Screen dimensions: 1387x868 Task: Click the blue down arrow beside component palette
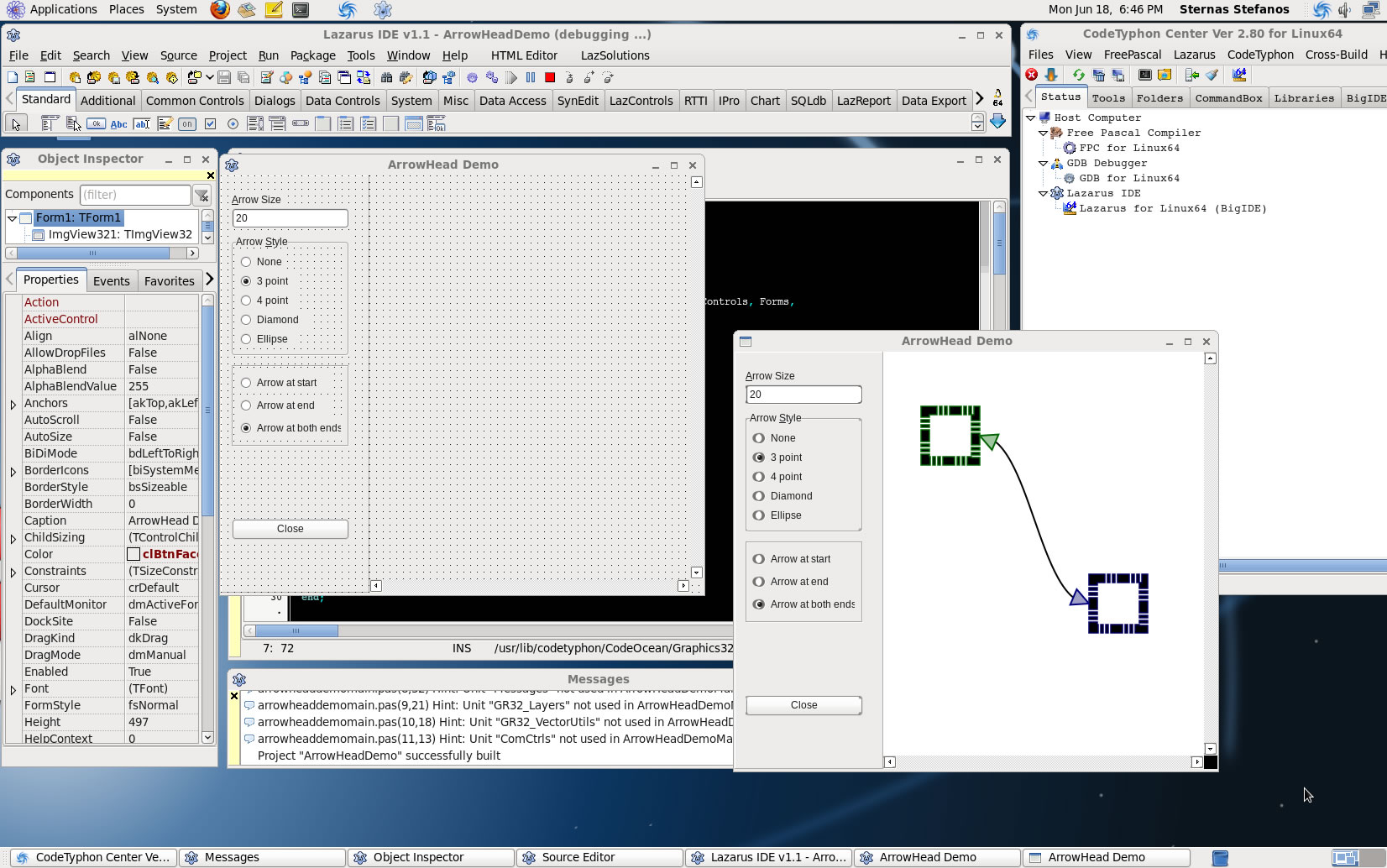tap(997, 122)
